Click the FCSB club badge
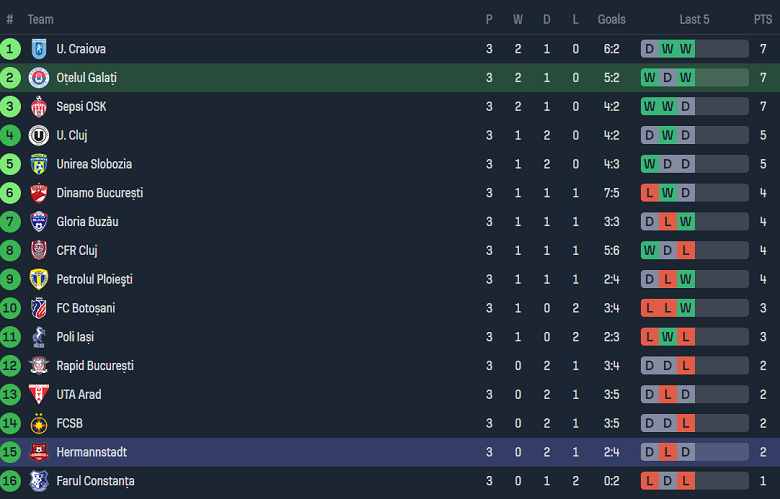 [x=39, y=423]
